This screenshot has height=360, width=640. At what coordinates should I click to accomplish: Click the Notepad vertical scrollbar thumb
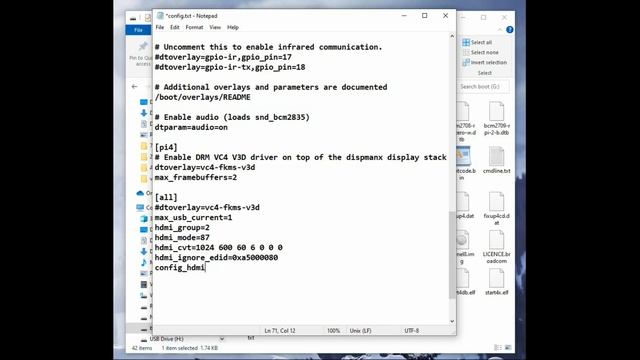[452, 255]
